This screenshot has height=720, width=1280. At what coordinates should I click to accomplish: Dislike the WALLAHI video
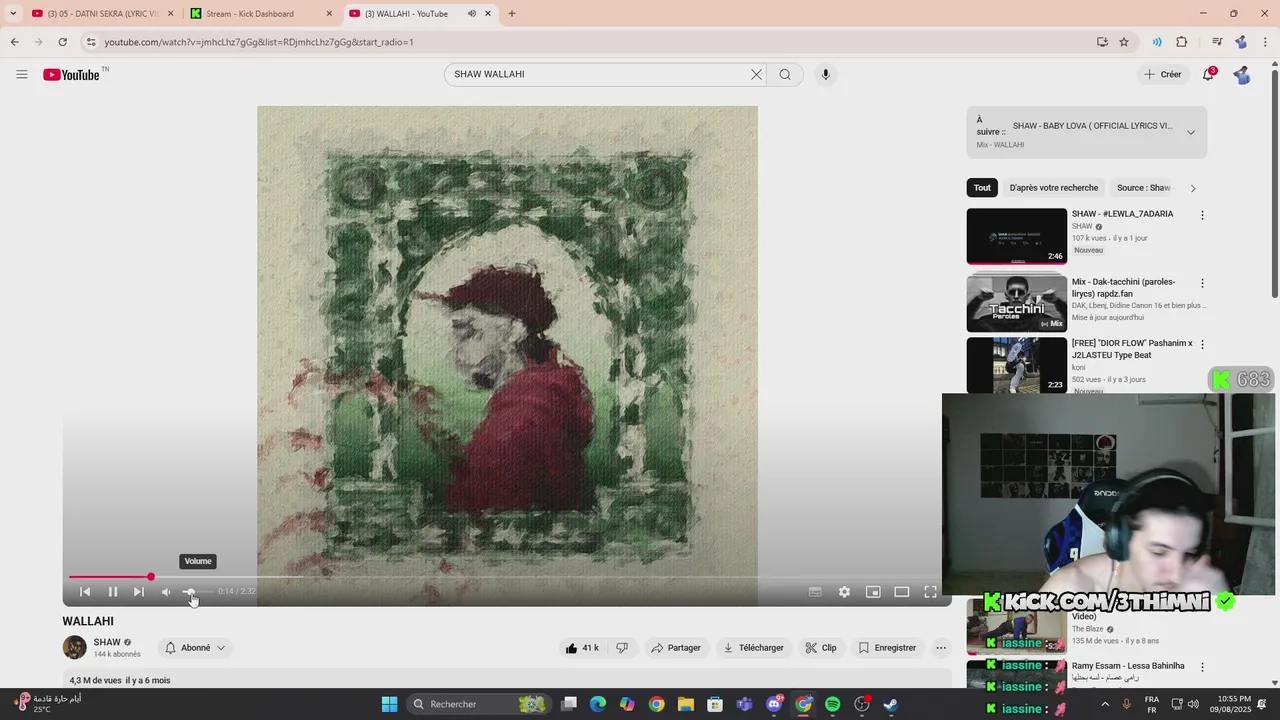(x=622, y=648)
